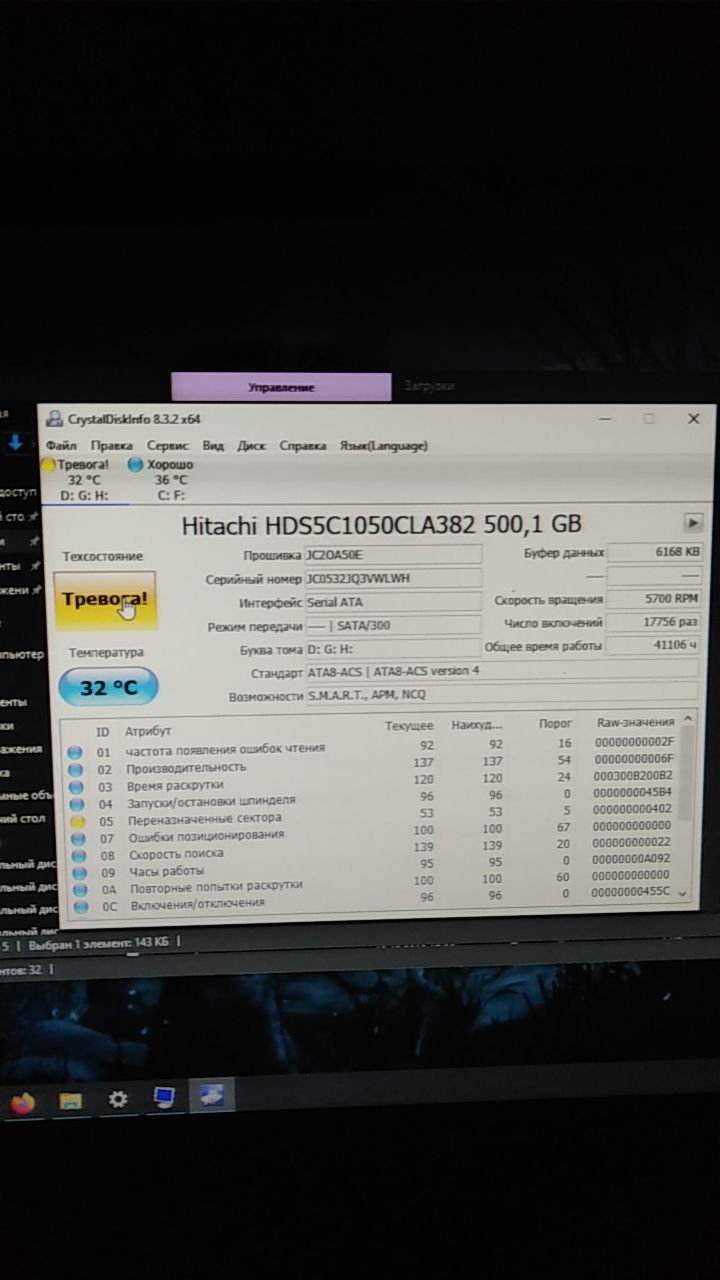
Task: Click the Hitachi HDS5C1050CLA382 disk title
Action: pos(381,525)
